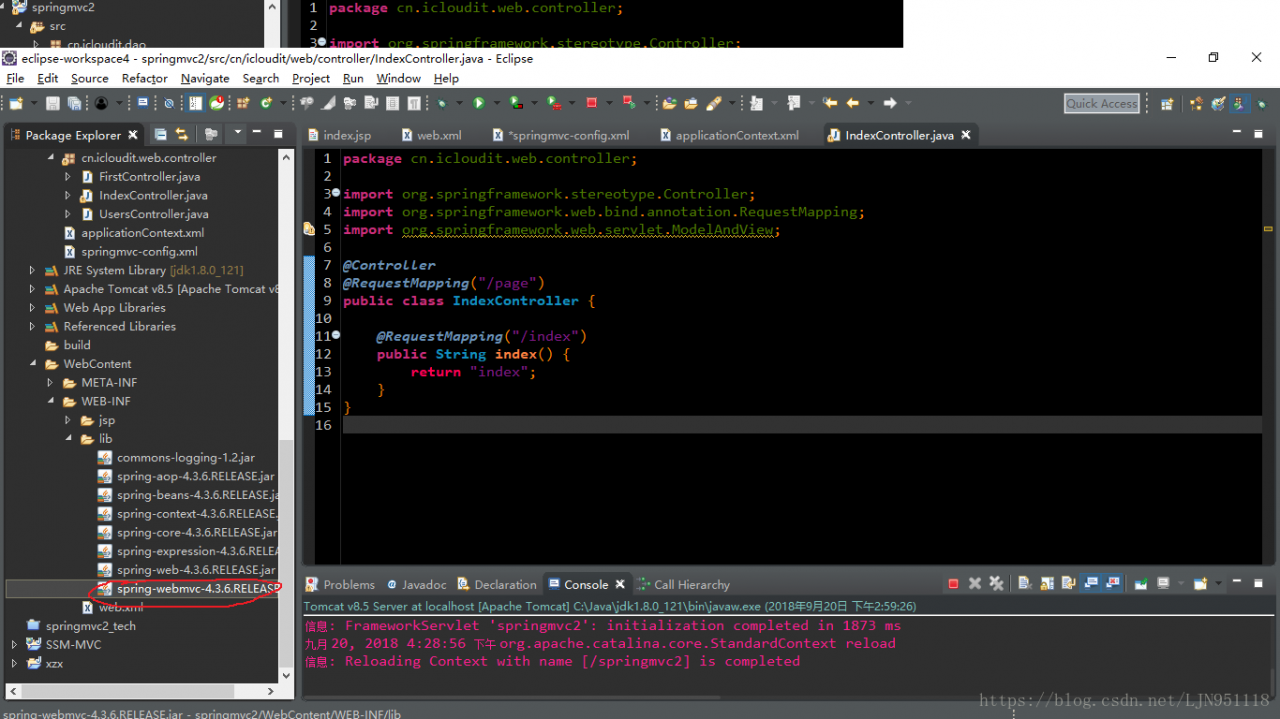Open the Window menu
This screenshot has height=719, width=1280.
398,78
